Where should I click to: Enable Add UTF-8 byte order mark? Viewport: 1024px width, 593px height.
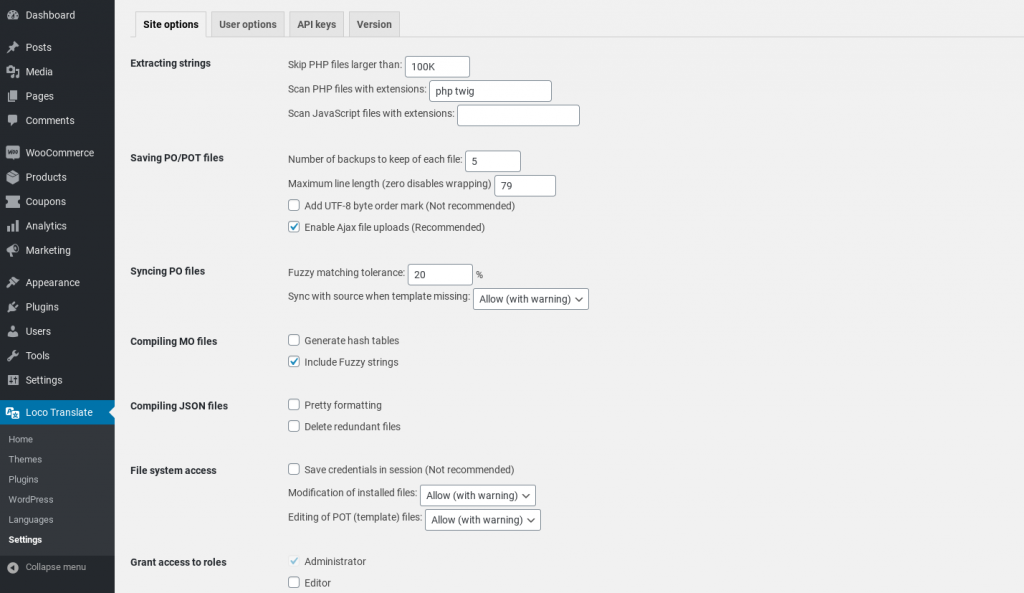click(x=294, y=205)
